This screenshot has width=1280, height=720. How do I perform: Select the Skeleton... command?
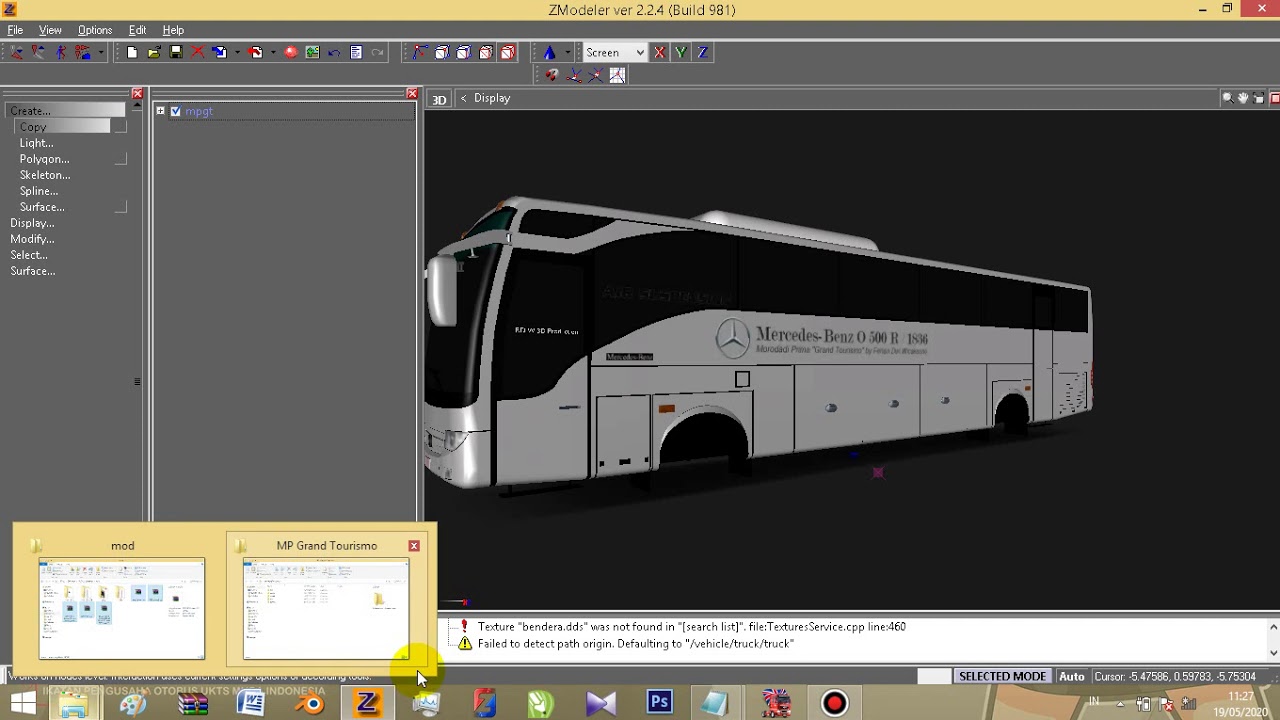(45, 175)
